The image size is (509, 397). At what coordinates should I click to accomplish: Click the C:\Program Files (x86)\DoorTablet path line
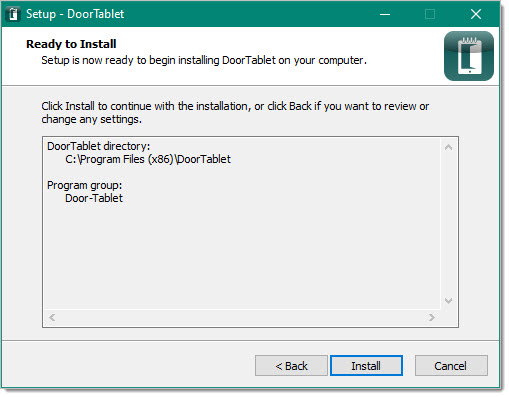[148, 159]
